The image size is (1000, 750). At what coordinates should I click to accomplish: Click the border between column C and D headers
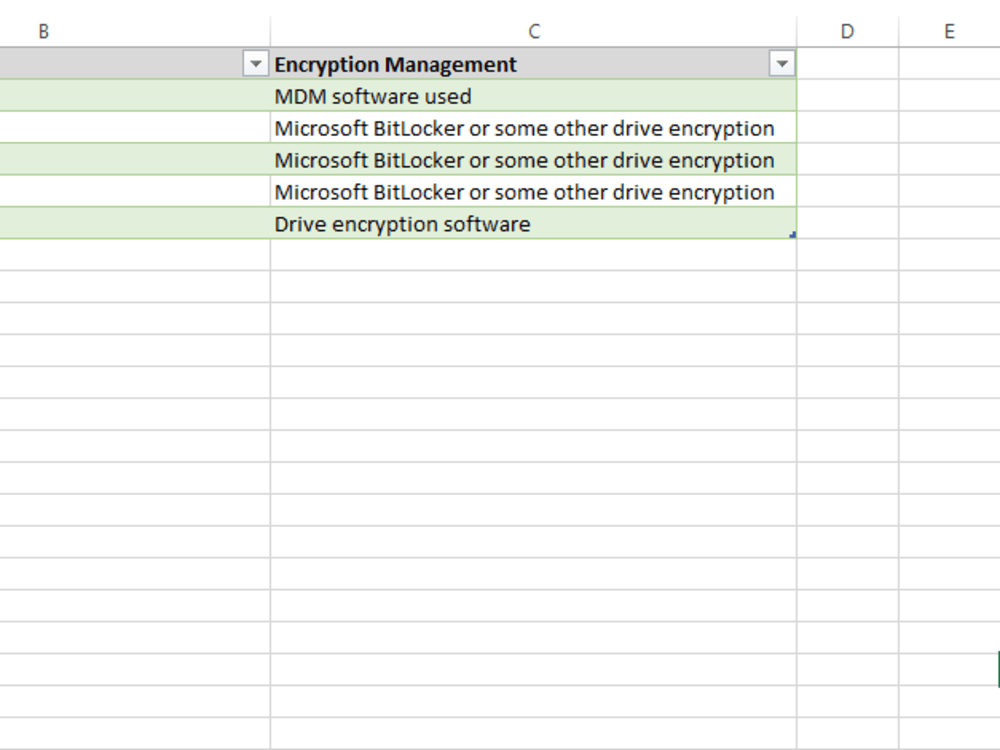point(797,31)
